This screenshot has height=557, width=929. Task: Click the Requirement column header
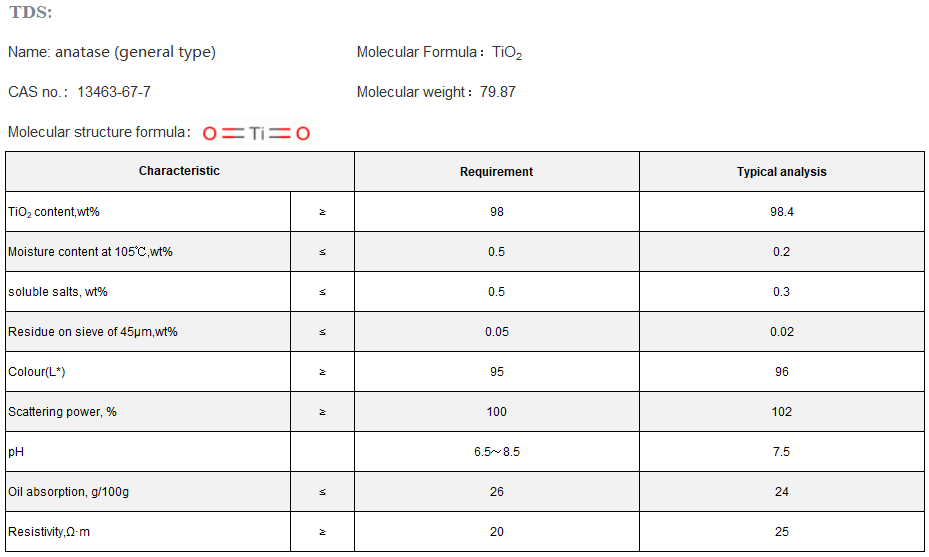[x=496, y=172]
